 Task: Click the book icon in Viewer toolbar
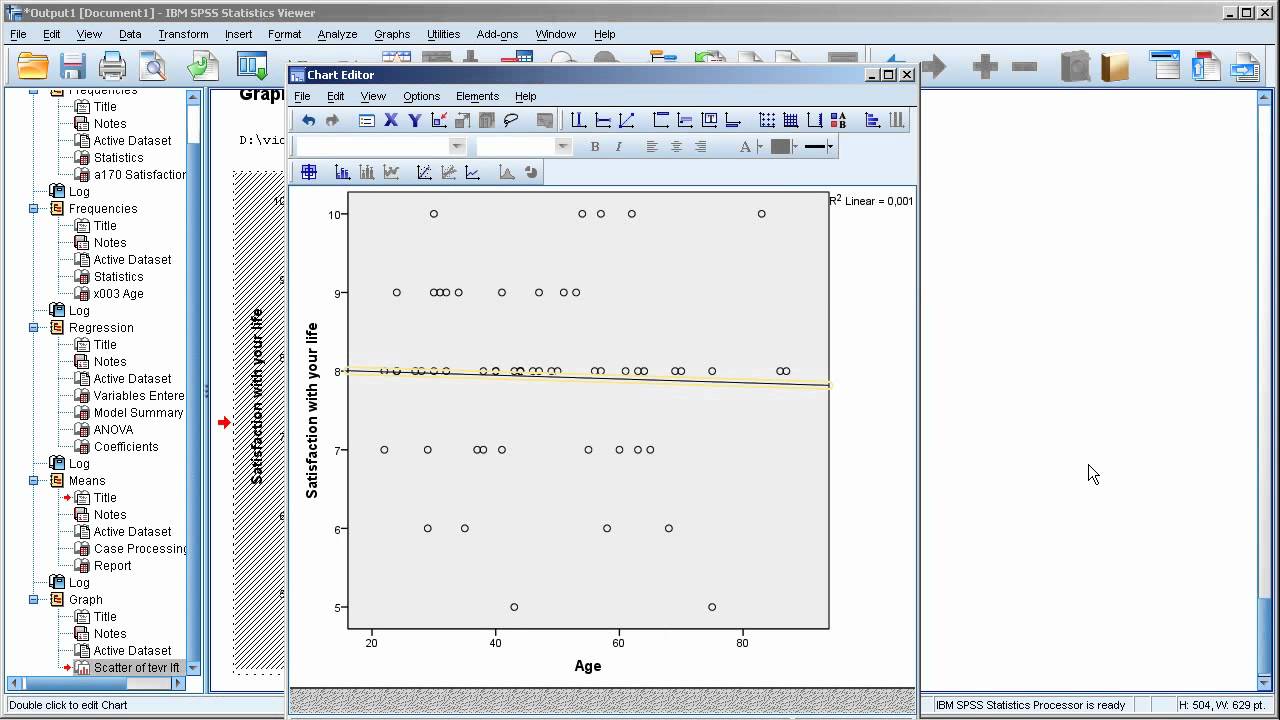click(1114, 67)
